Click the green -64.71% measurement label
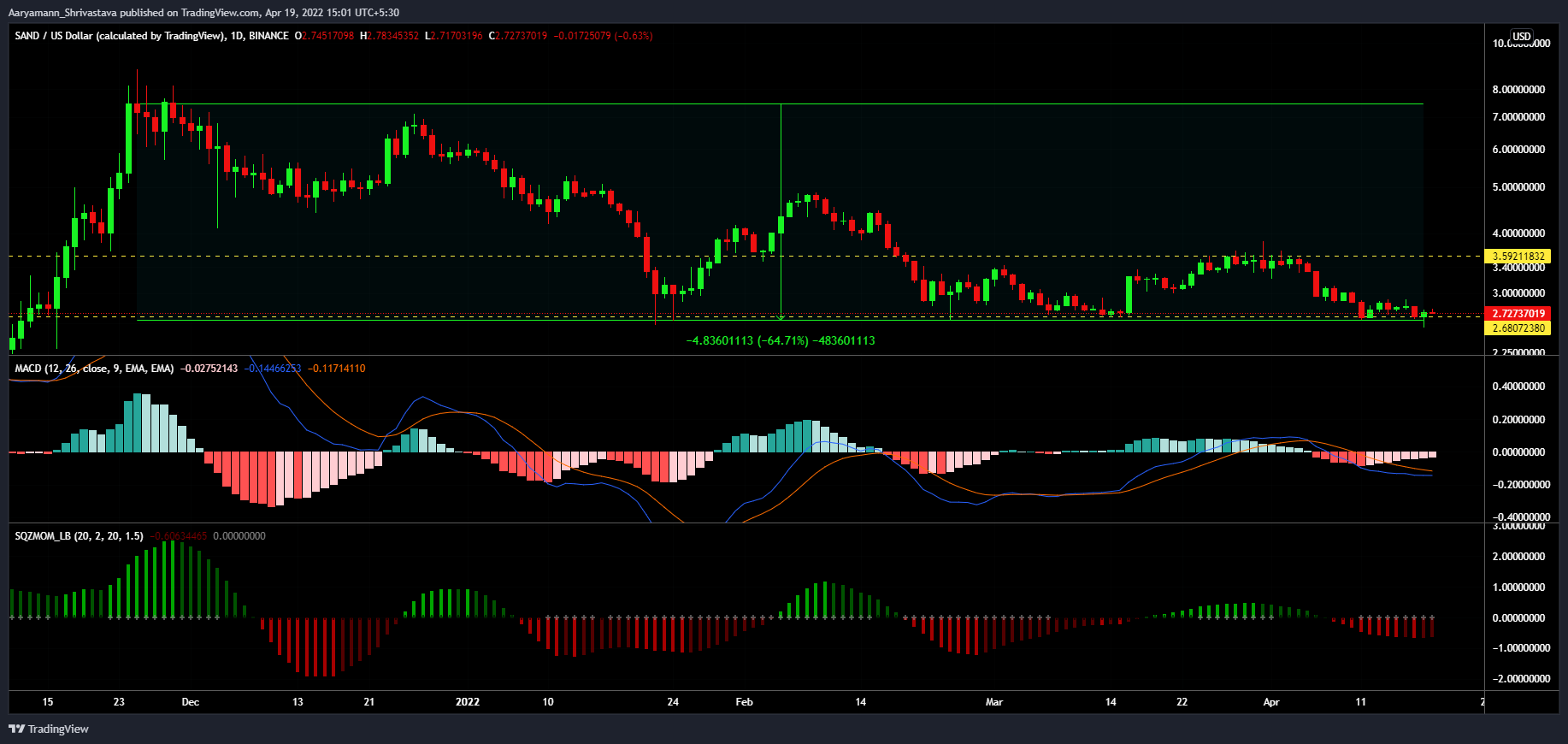 pos(781,341)
